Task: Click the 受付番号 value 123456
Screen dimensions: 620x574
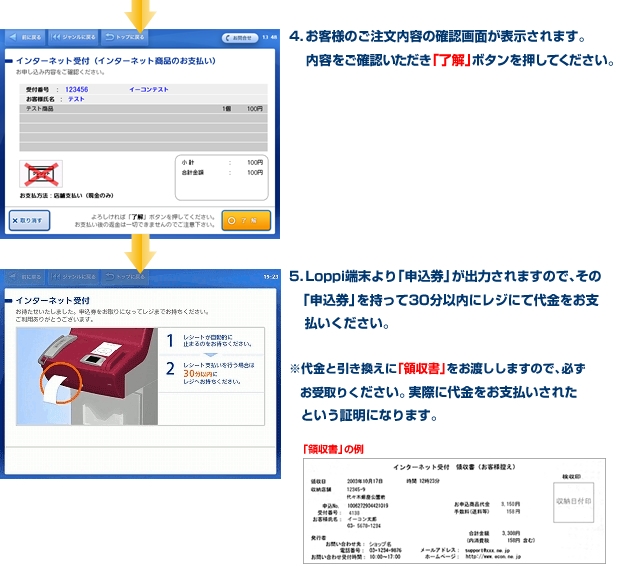Action: (77, 89)
